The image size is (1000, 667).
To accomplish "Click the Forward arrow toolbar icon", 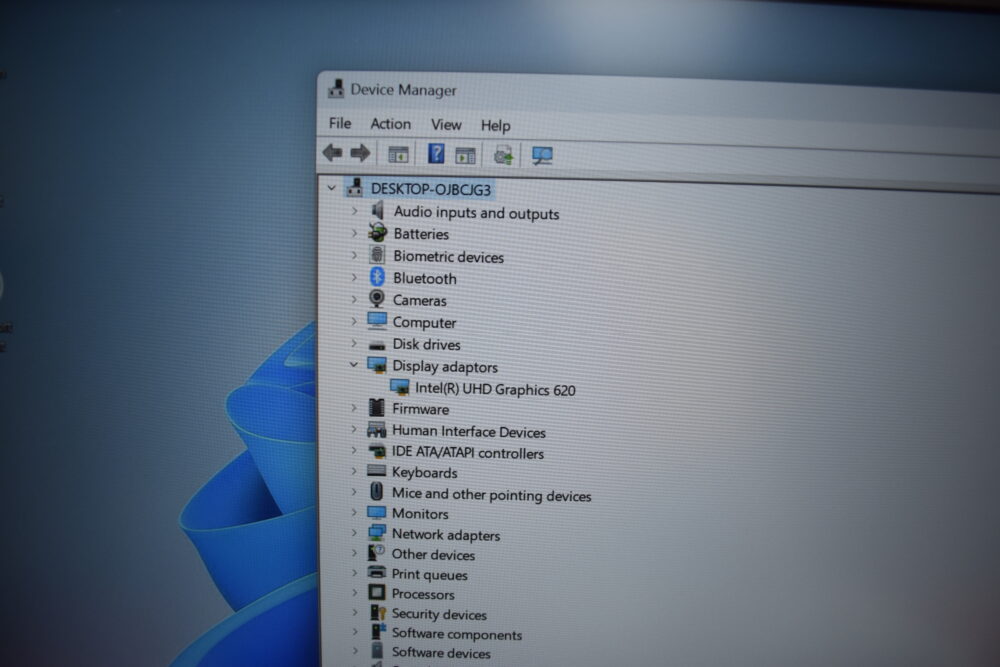I will point(360,153).
